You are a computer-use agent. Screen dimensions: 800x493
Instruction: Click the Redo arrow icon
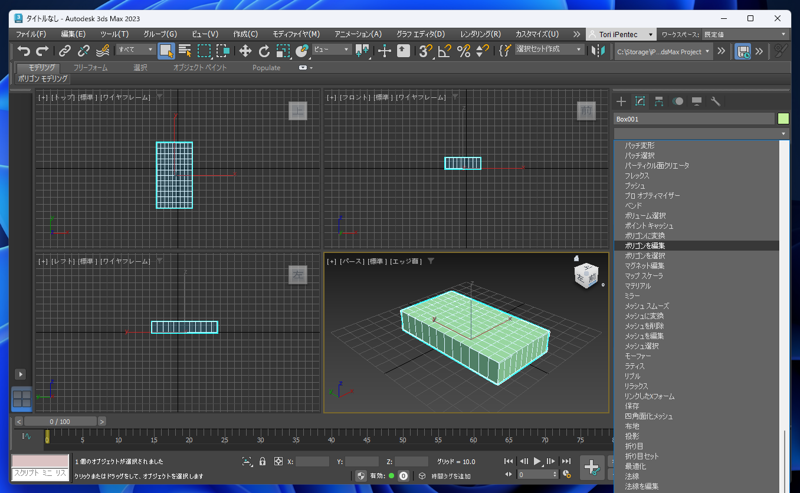tap(42, 51)
